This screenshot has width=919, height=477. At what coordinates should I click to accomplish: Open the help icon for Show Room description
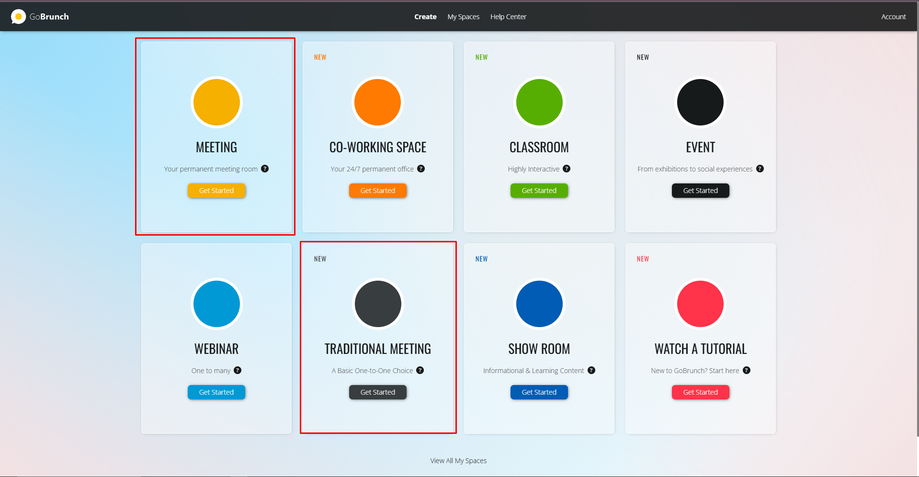coord(591,370)
